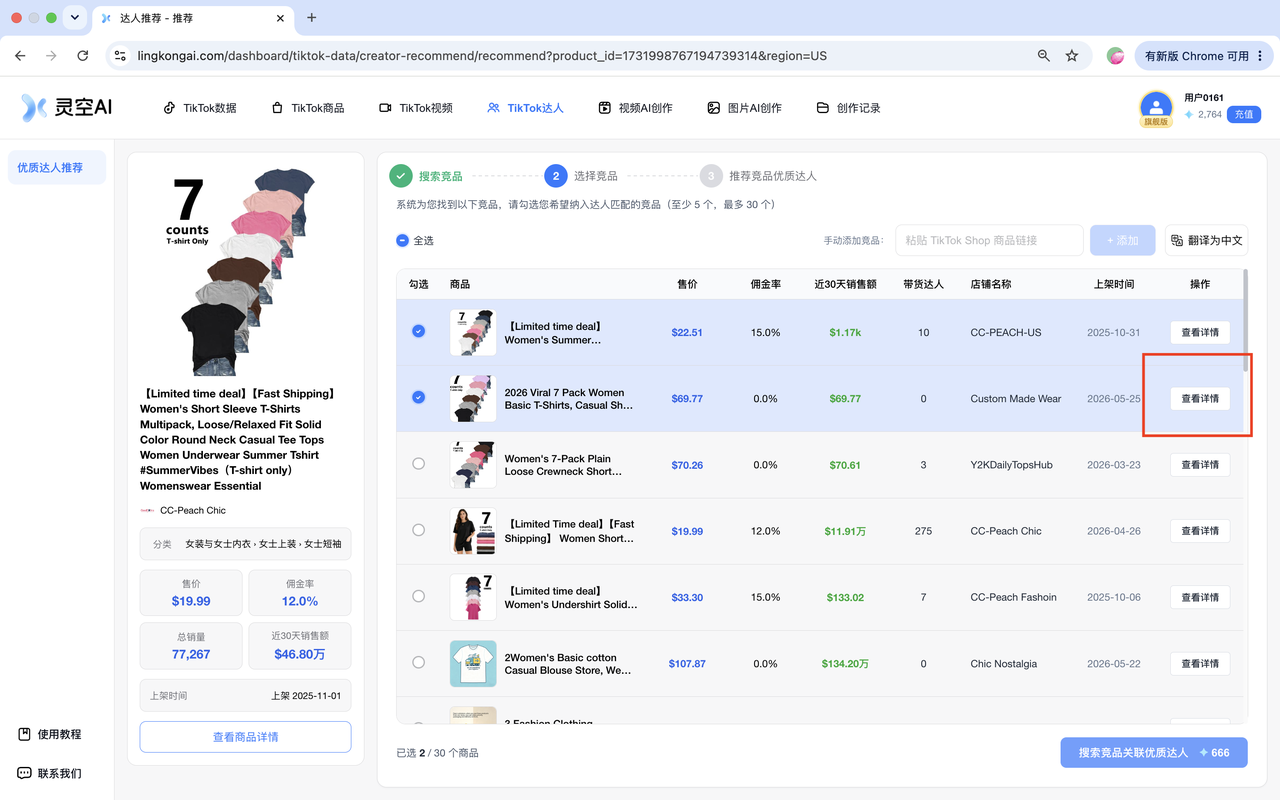1280x800 pixels.
Task: Uncheck the CC-PEACH-US product row
Action: pyautogui.click(x=419, y=332)
